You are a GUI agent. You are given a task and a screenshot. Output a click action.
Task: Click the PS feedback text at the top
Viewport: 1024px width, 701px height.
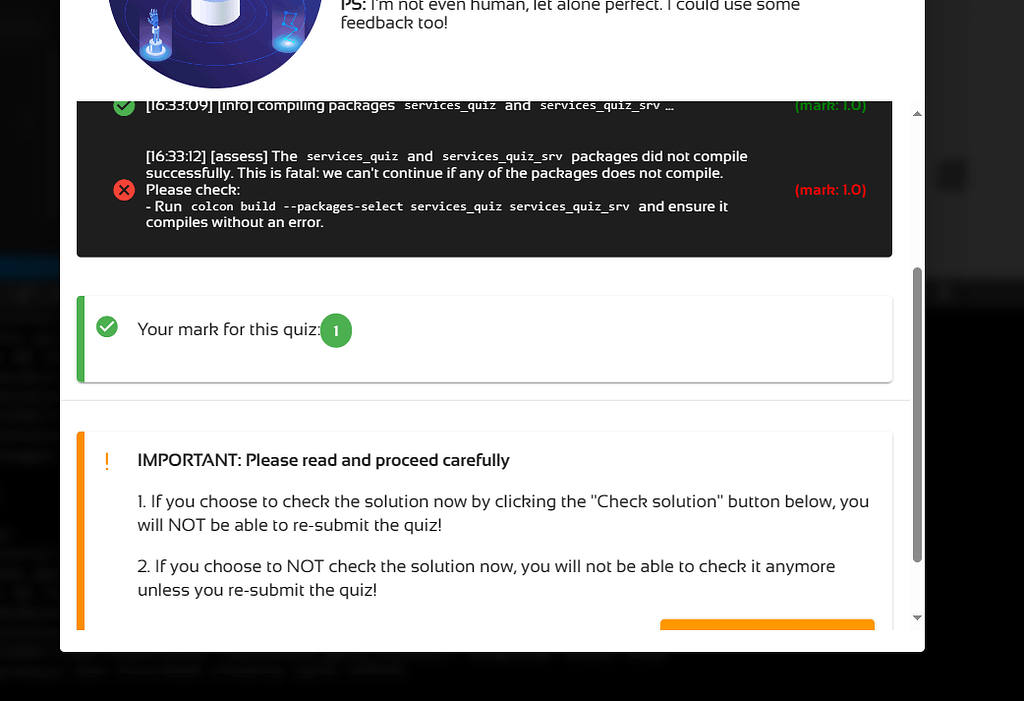point(570,14)
